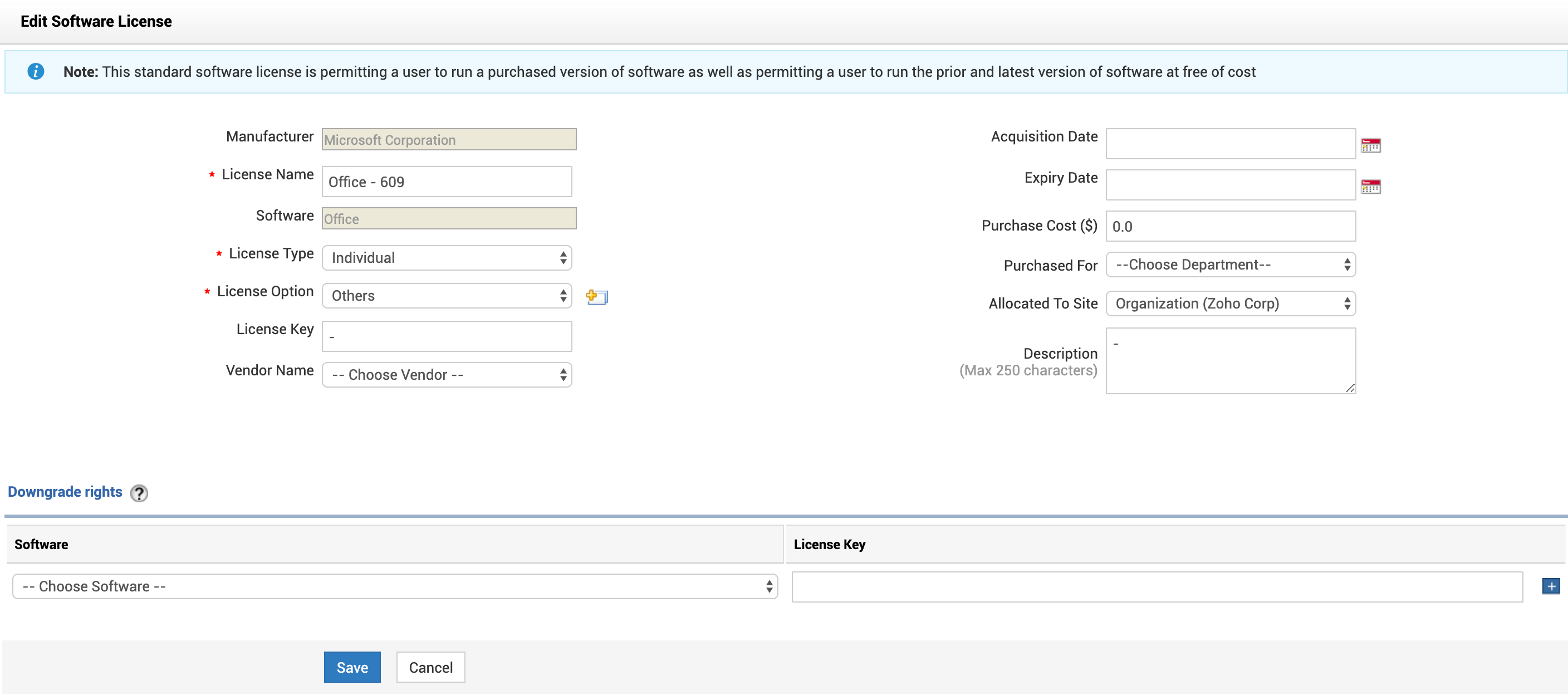
Task: Click into the License Key field
Action: click(x=446, y=336)
